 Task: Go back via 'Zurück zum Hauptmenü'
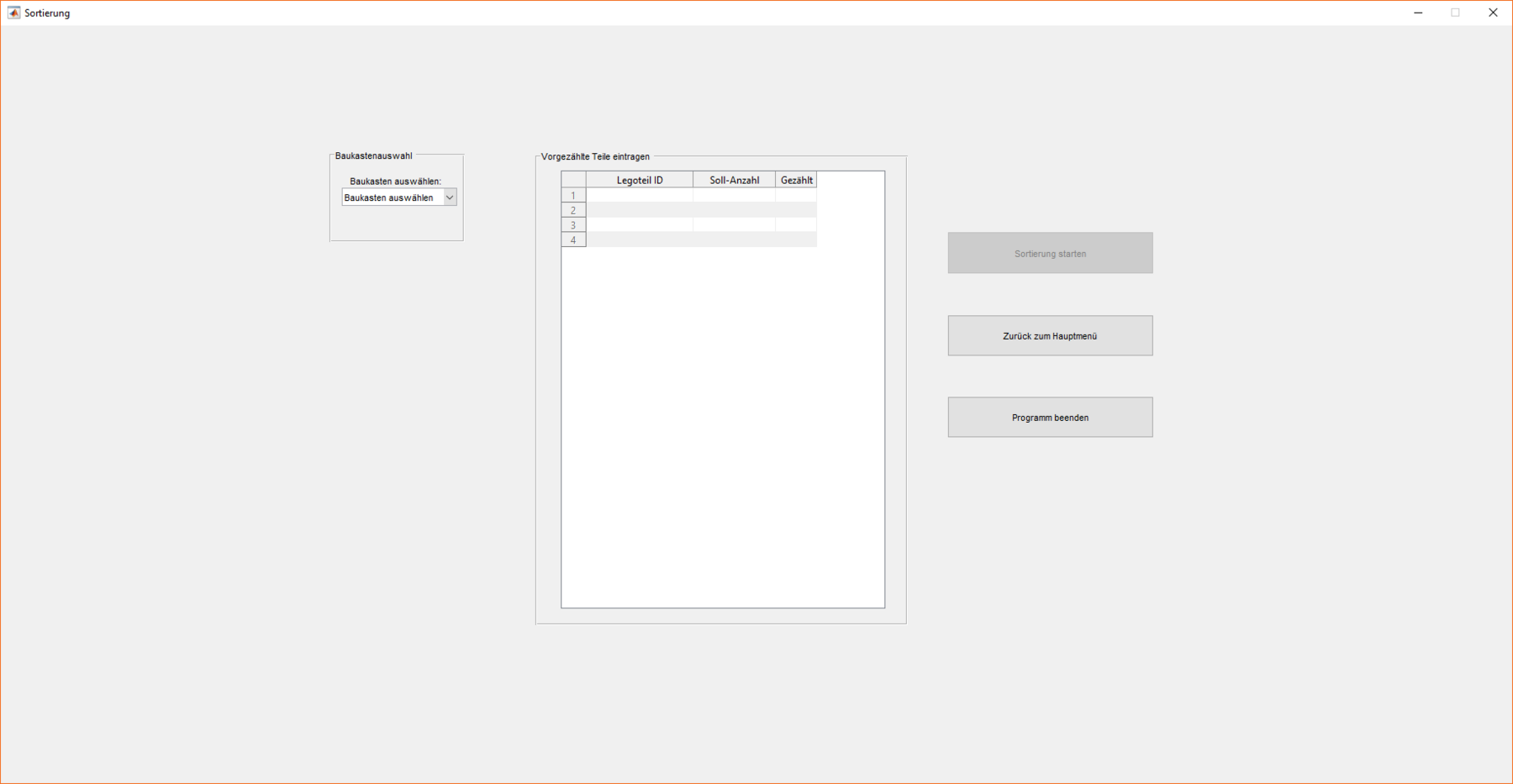click(1050, 336)
